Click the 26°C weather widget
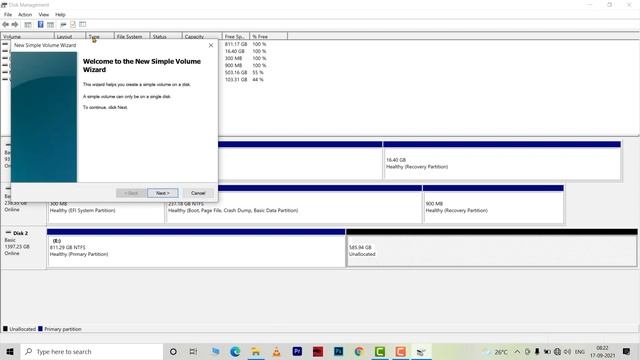640x360 pixels. [497, 351]
